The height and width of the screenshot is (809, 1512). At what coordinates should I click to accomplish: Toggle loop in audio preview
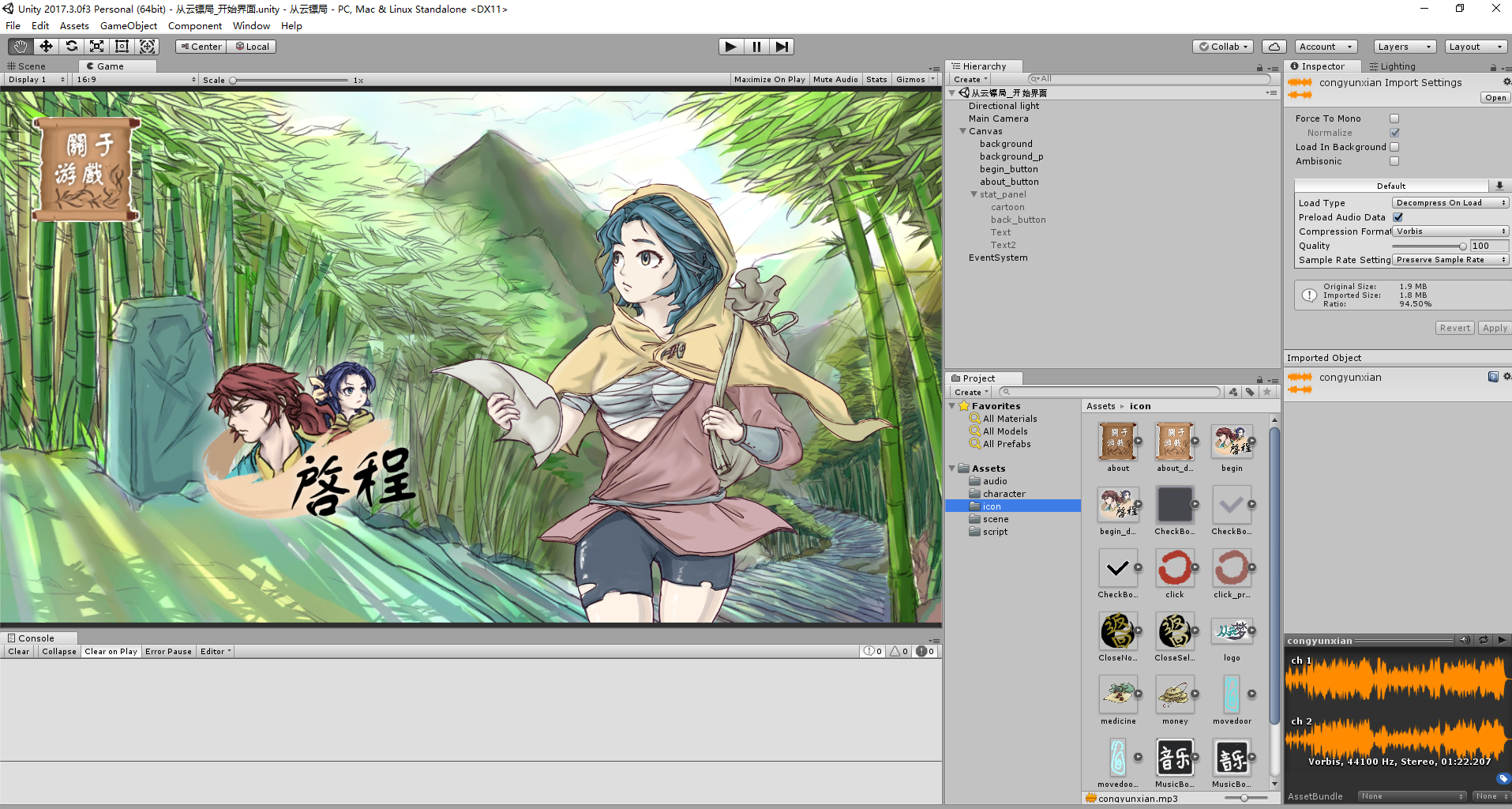pyautogui.click(x=1483, y=640)
